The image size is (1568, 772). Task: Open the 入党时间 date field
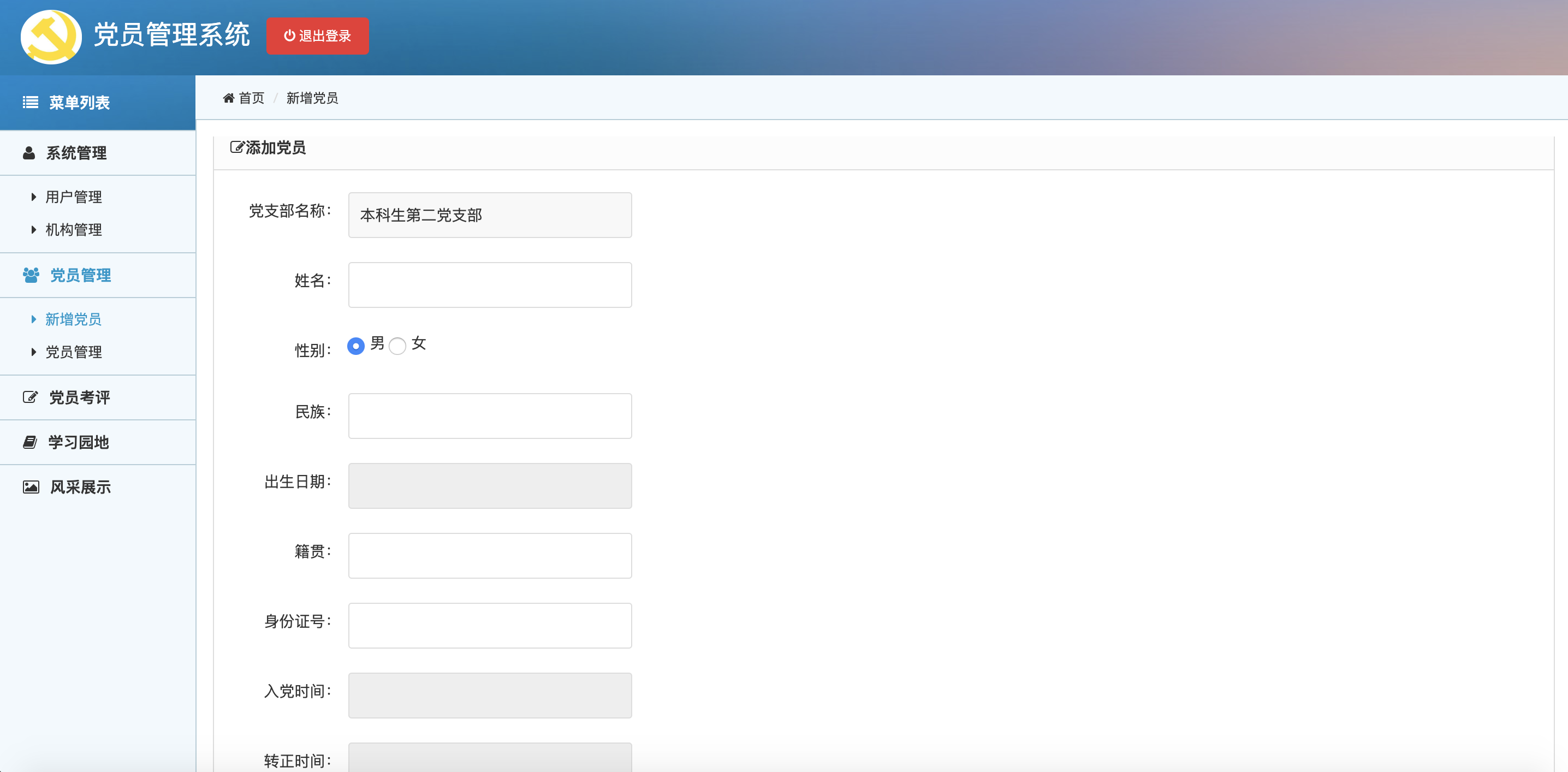490,695
